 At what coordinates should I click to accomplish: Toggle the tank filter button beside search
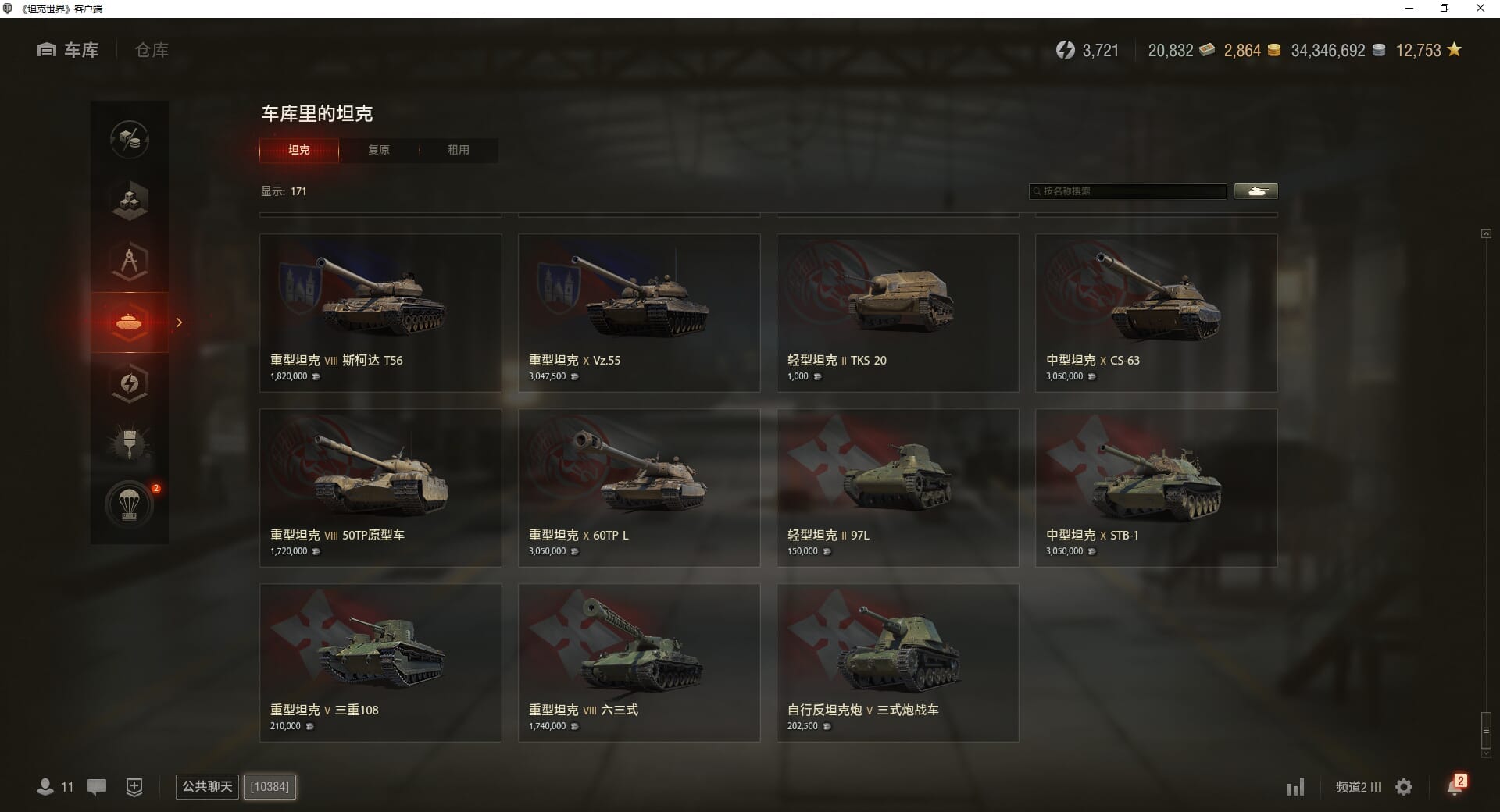pos(1256,191)
